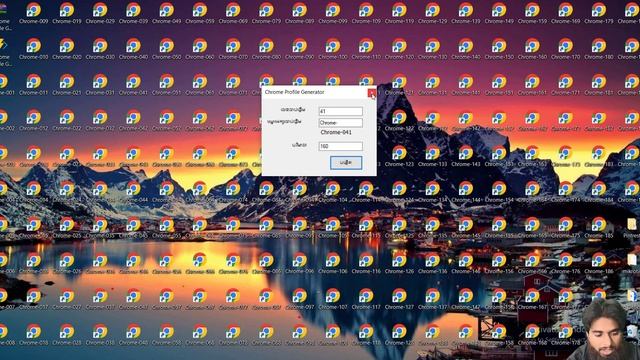
Task: Select the Chrome-012 desktop icon
Action: click(x=33, y=120)
